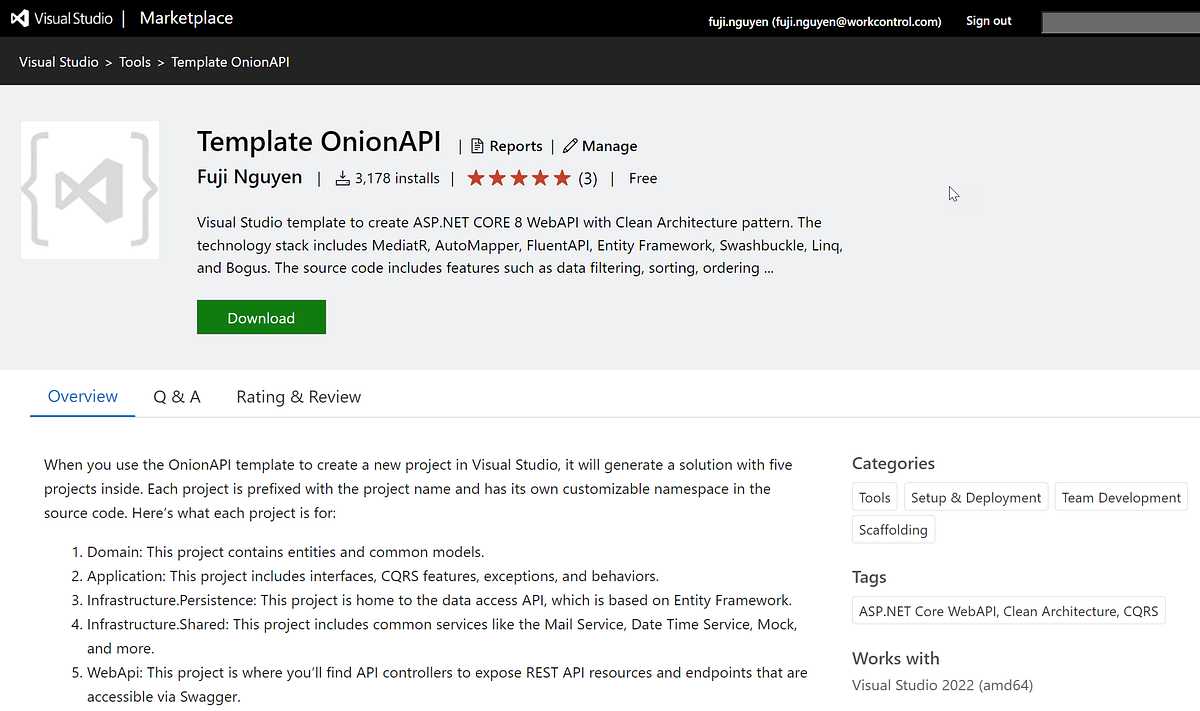Switch to the Q & A tab
Image resolution: width=1200 pixels, height=711 pixels.
pos(176,396)
